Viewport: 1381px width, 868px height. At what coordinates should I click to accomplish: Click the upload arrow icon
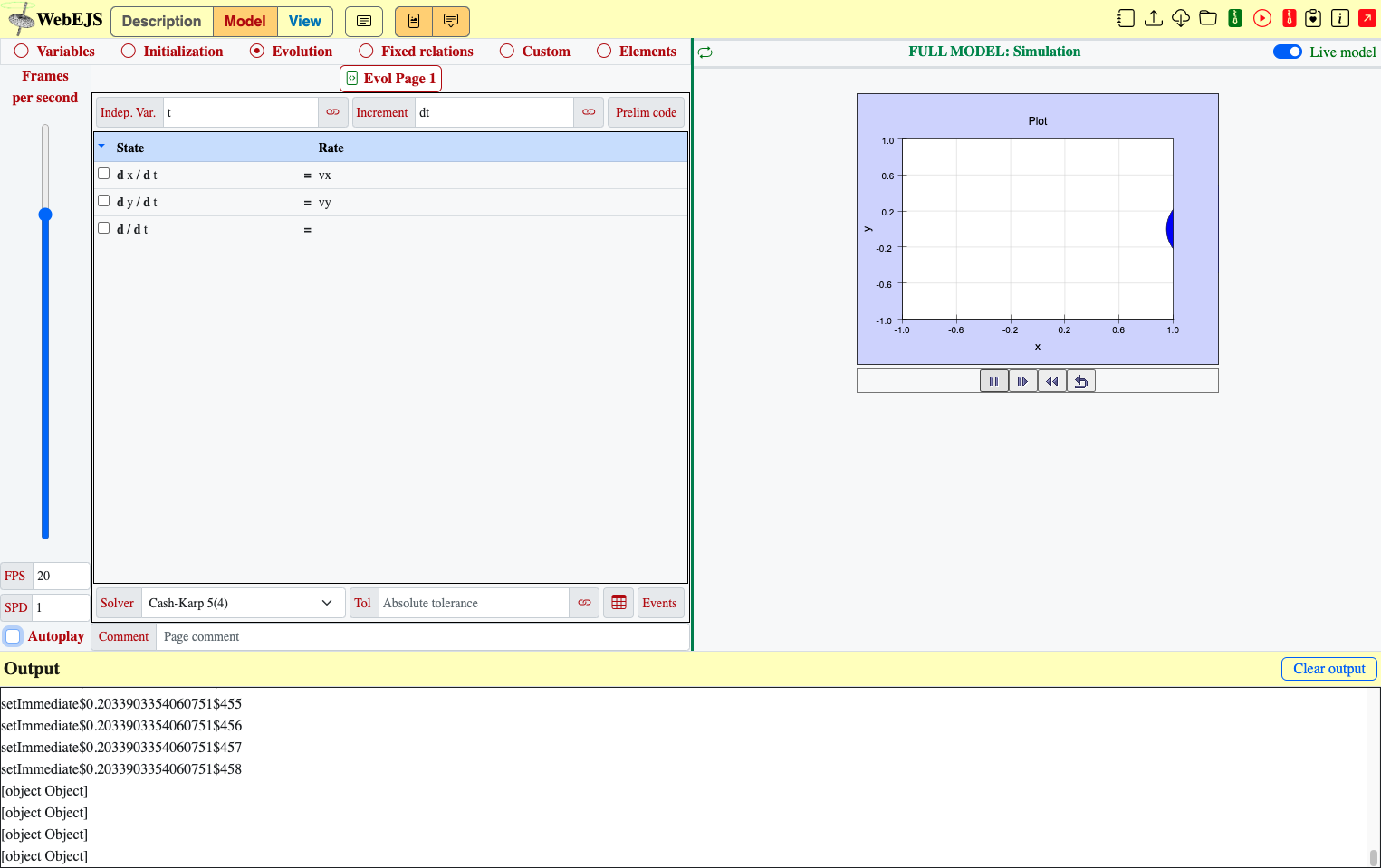tap(1154, 18)
